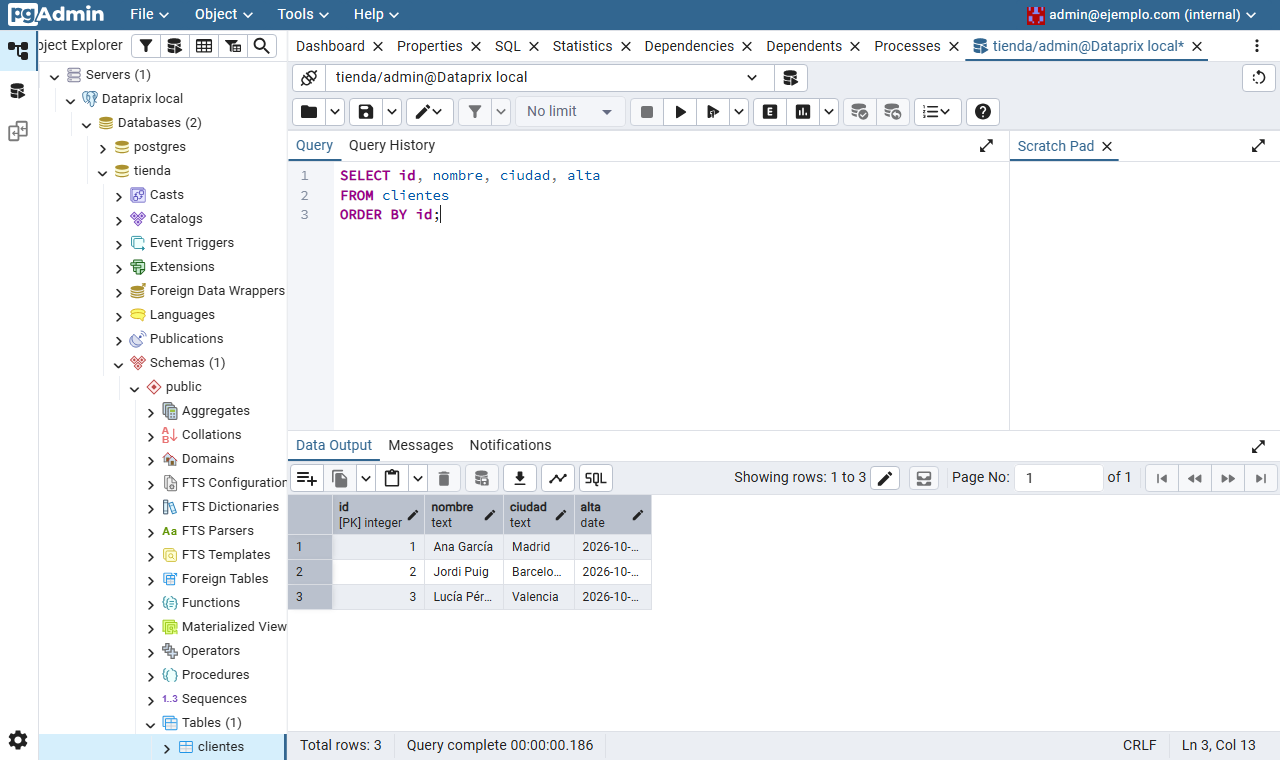Click Save Data Changes database icon
The height and width of the screenshot is (760, 1280).
(x=482, y=478)
